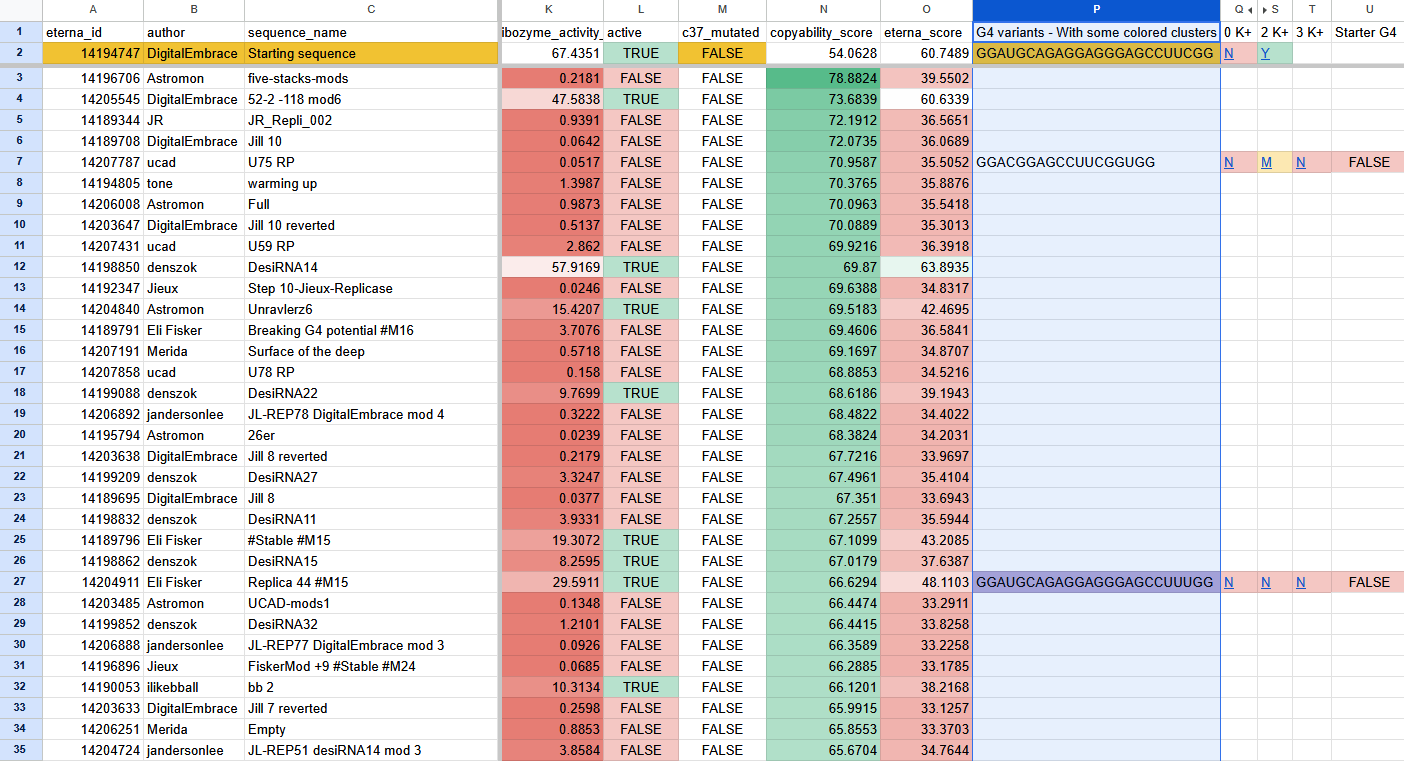Click the 'Starting sequence' cell
Screen dimensions: 1404x761
(x=371, y=53)
